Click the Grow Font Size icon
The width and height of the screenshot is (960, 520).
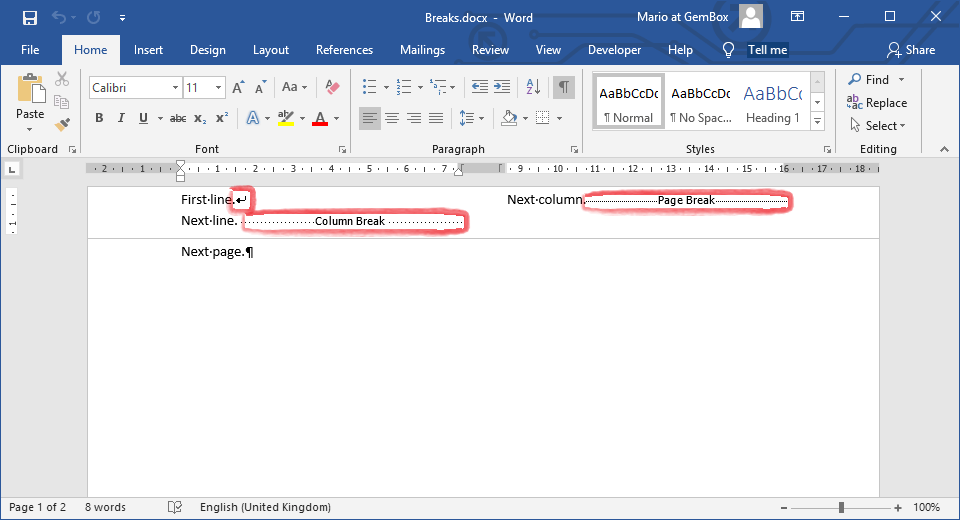click(x=239, y=88)
